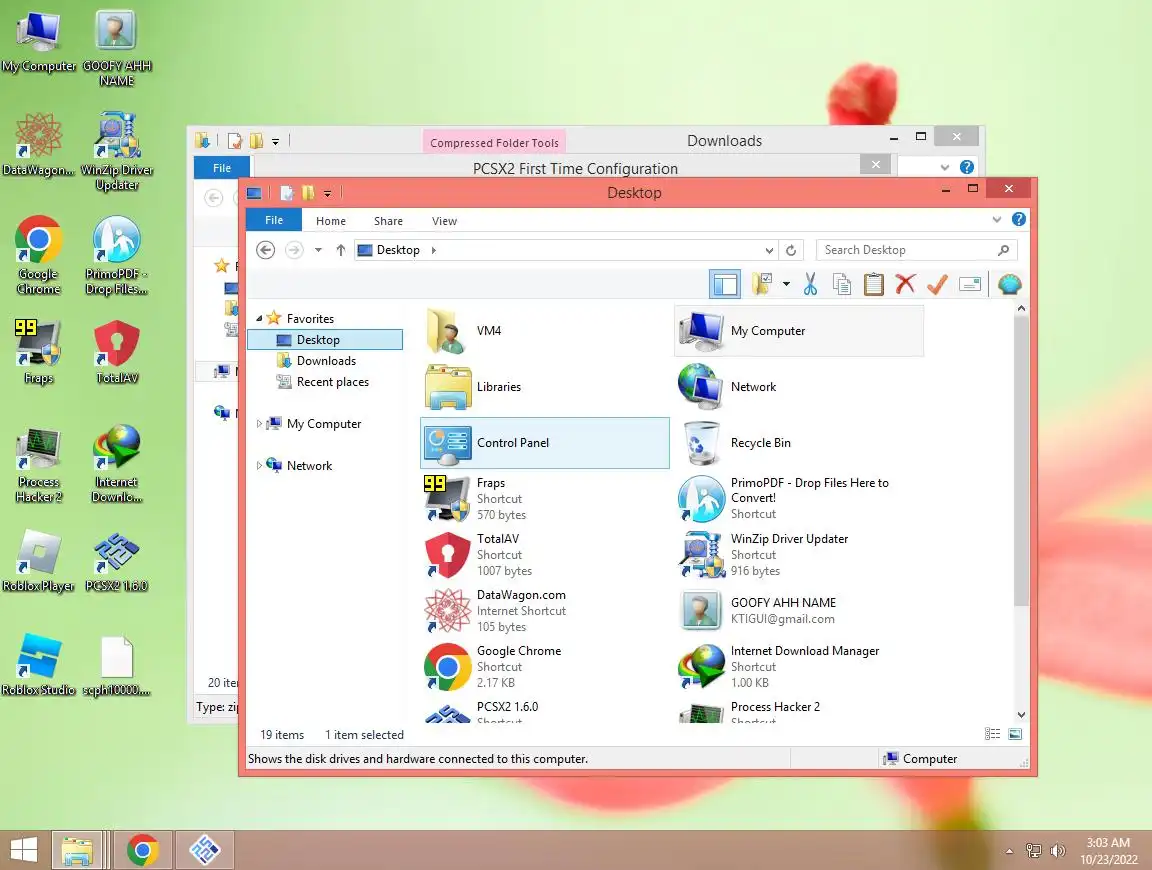
Task: Click the Compressed Folder Tools tab
Action: click(x=494, y=143)
